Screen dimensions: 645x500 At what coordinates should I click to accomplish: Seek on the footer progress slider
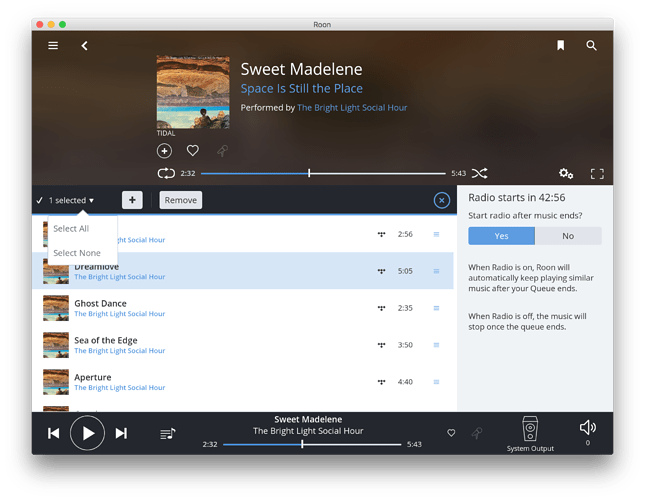(x=312, y=444)
